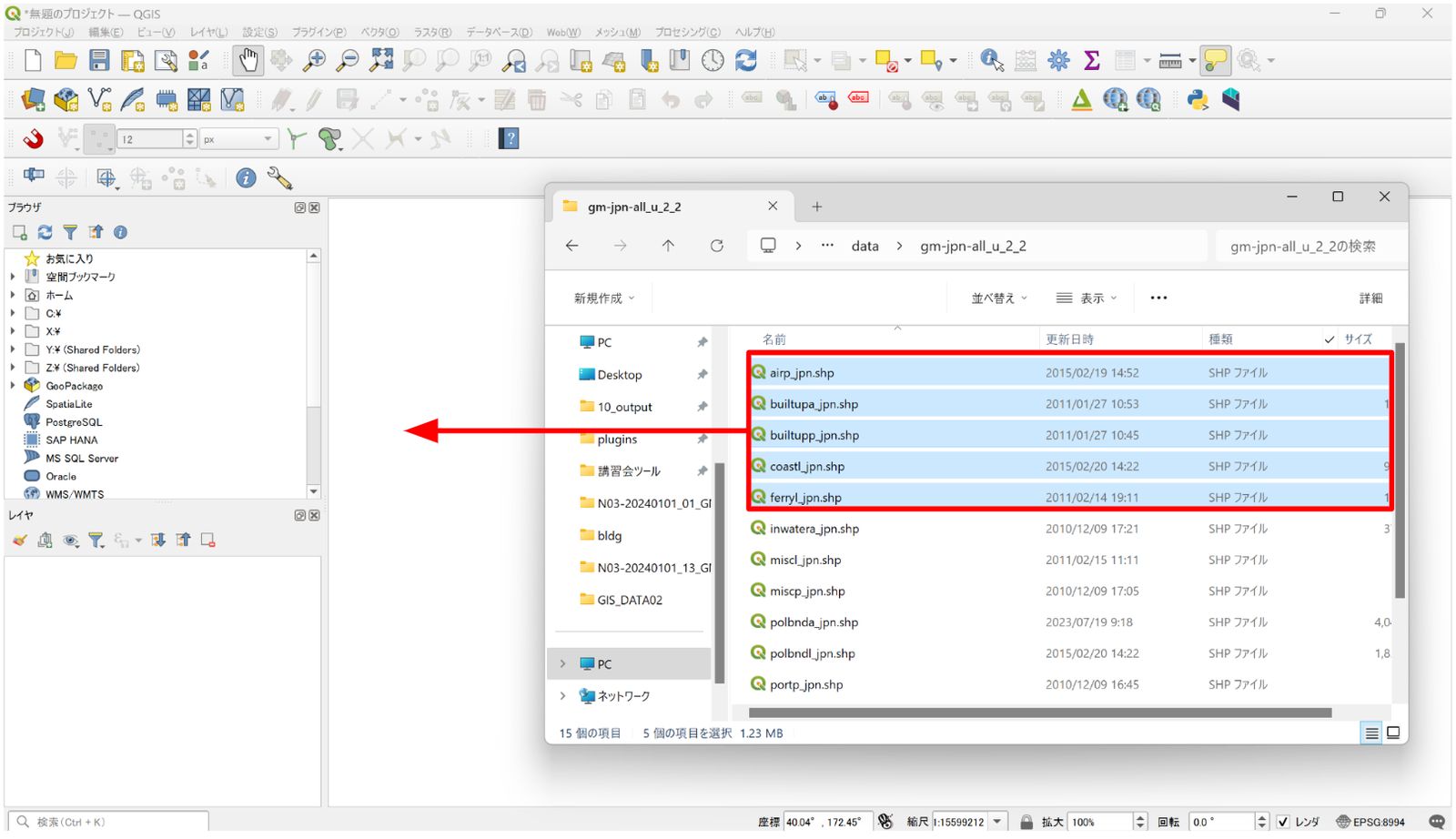Open statistical summary sigma icon

coord(1092,61)
